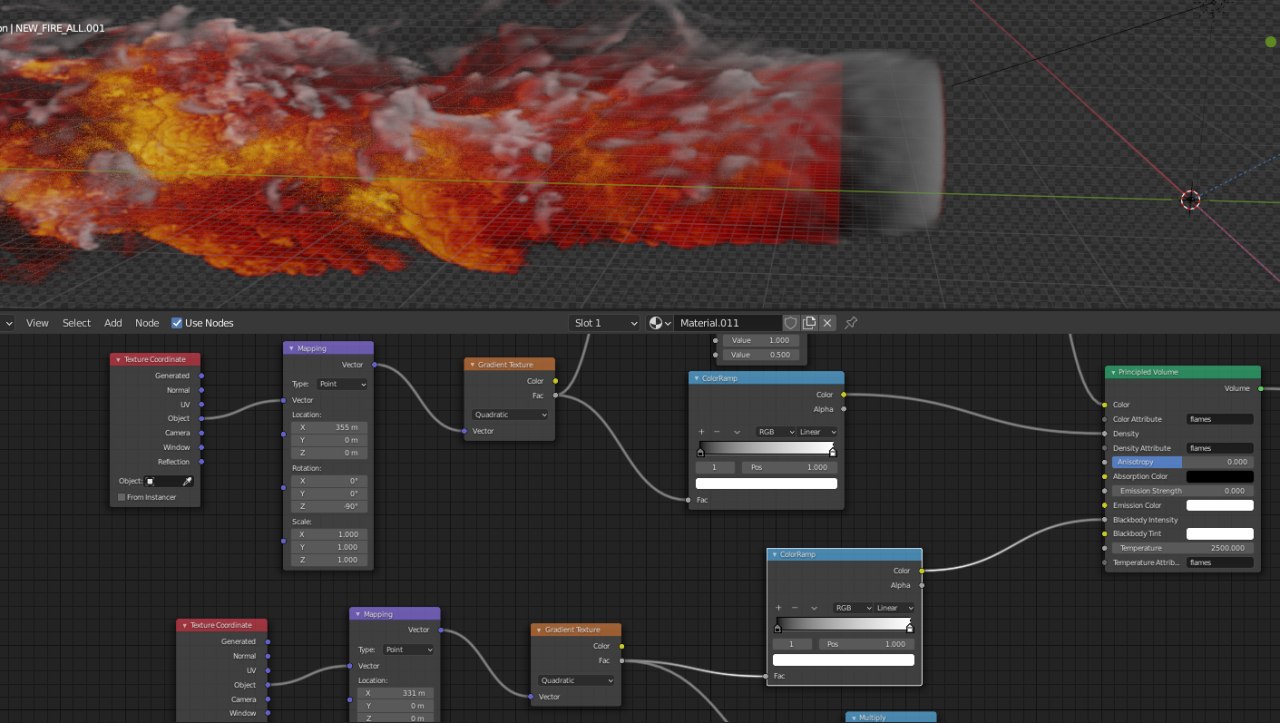This screenshot has width=1280, height=723.
Task: Collapse the lower Texture Coordinate node
Action: [185, 625]
